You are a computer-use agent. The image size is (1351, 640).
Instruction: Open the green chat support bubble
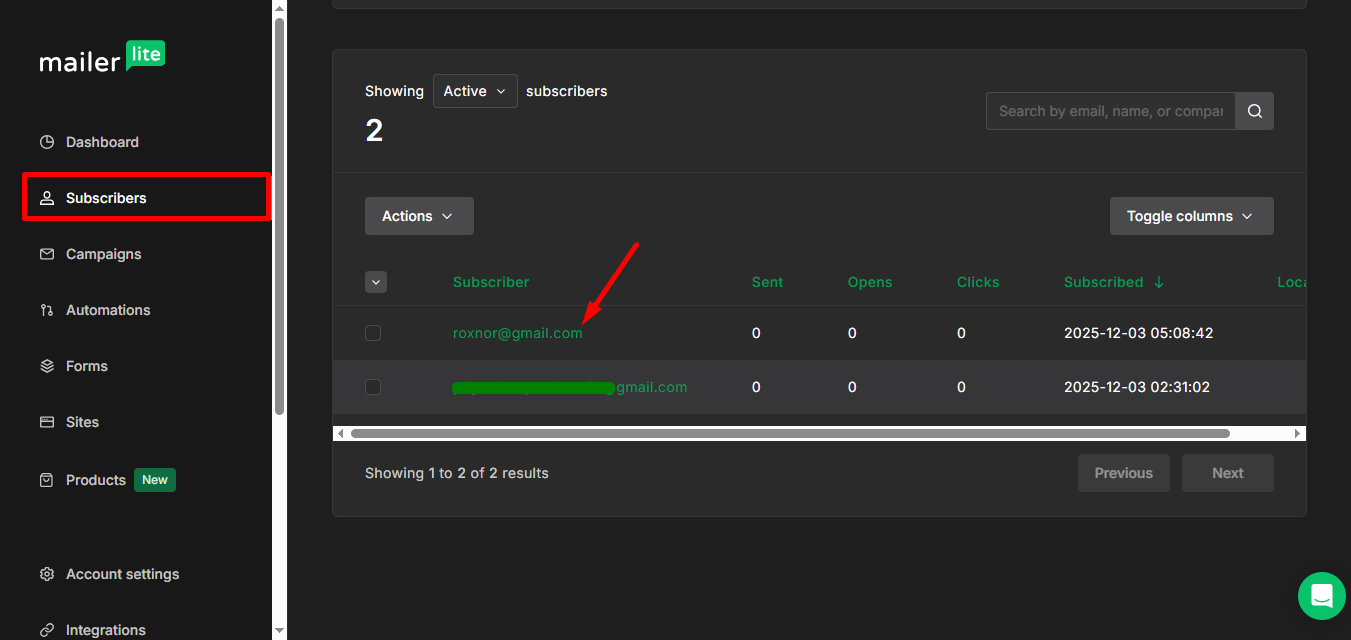click(1321, 596)
